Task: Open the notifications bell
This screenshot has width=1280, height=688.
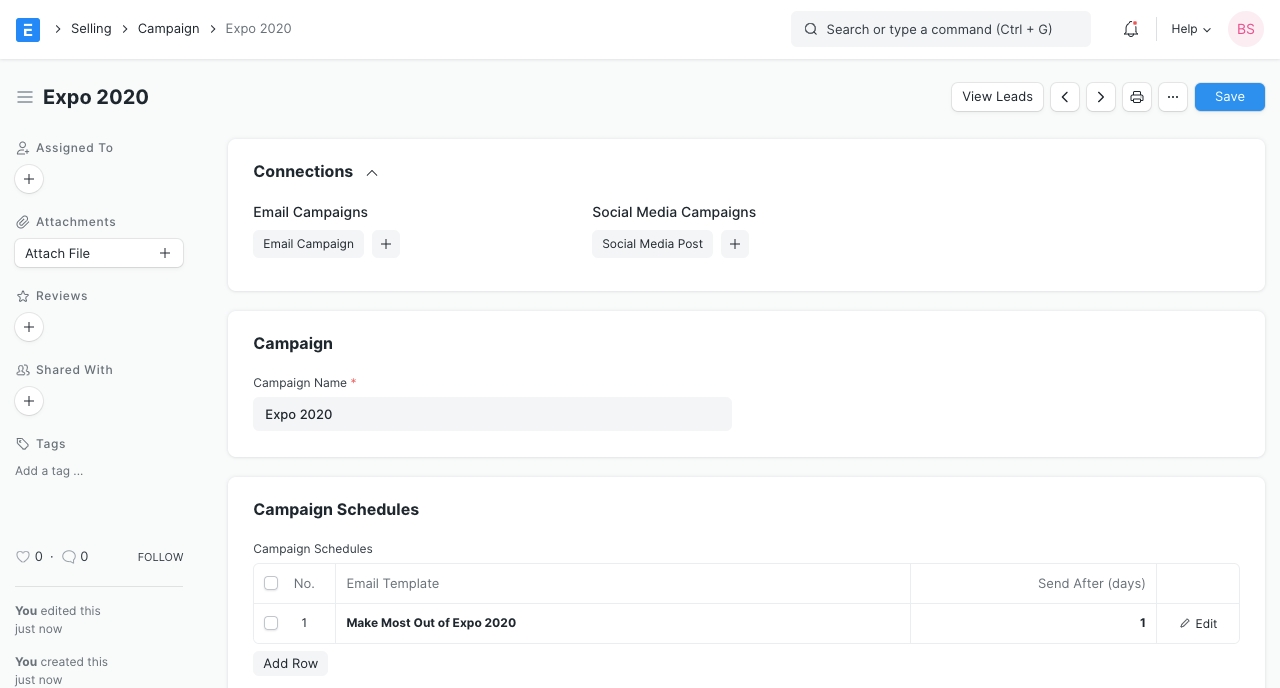Action: 1131,29
